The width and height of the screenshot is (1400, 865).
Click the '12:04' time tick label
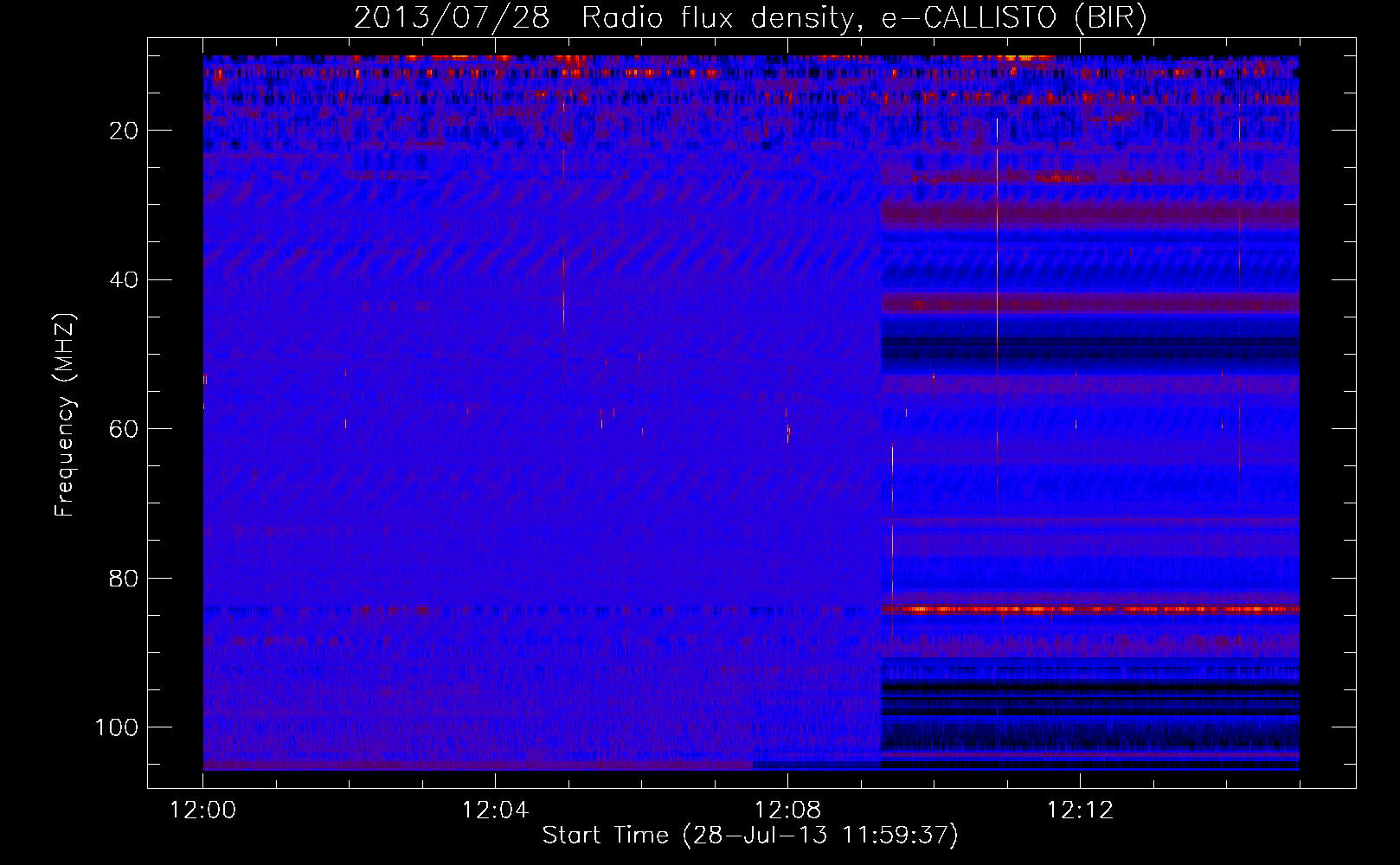click(x=495, y=811)
